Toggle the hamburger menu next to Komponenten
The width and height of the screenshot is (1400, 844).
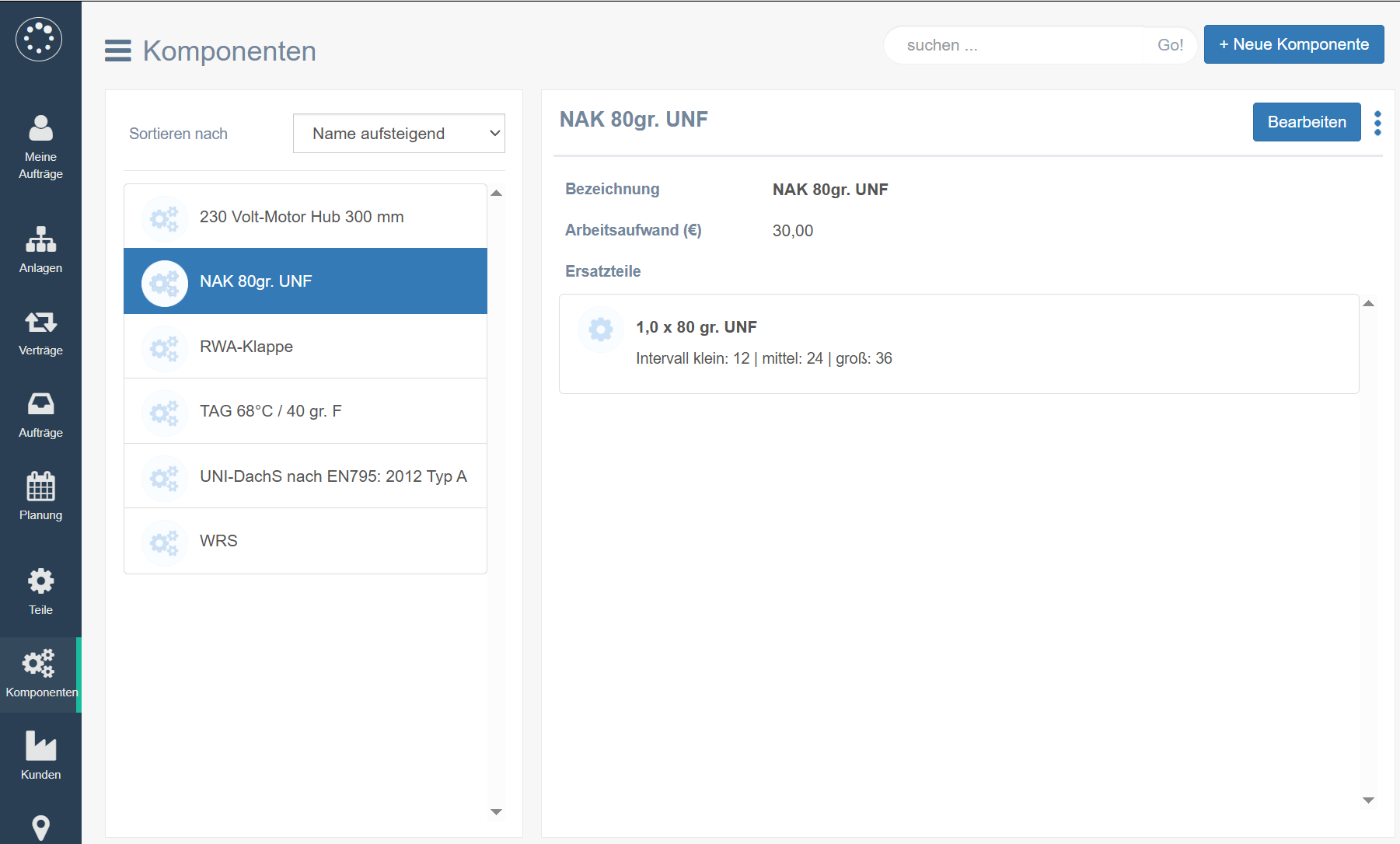click(x=118, y=51)
